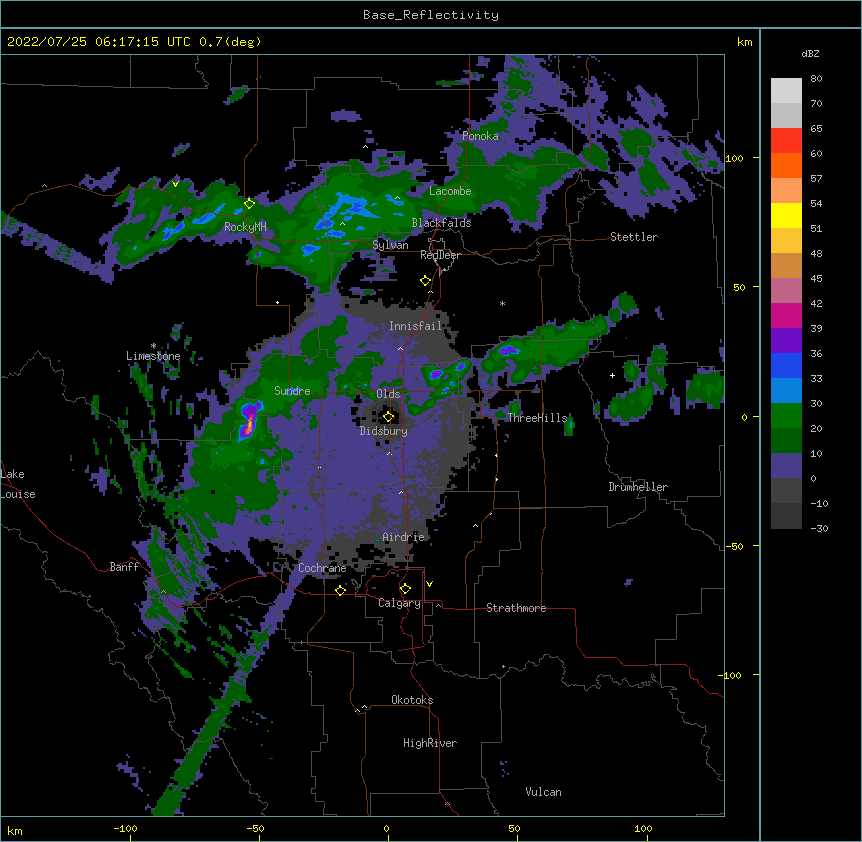Click the HighRiver label
862x842 pixels.
coord(430,743)
